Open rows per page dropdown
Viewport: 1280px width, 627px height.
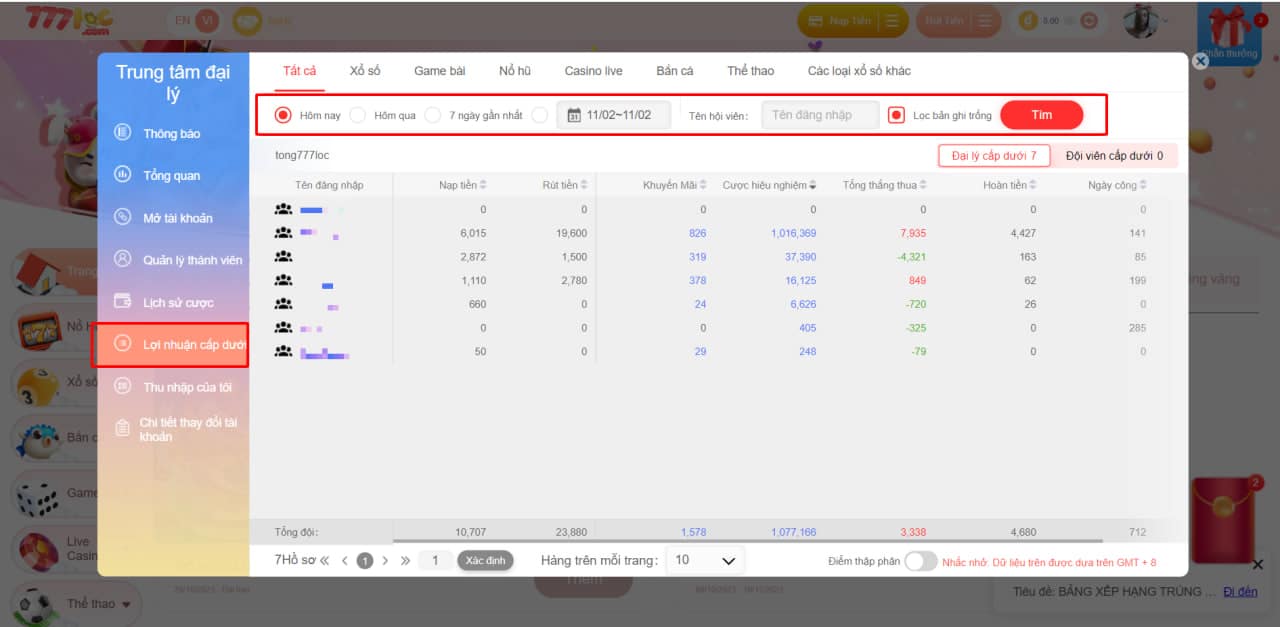point(705,560)
